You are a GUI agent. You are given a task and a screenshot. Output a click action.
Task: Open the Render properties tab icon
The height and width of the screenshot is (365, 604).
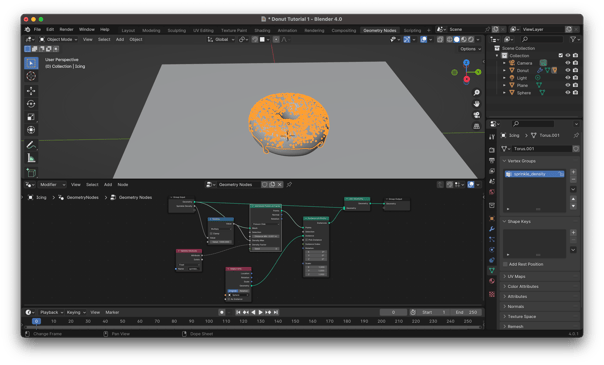(x=492, y=150)
